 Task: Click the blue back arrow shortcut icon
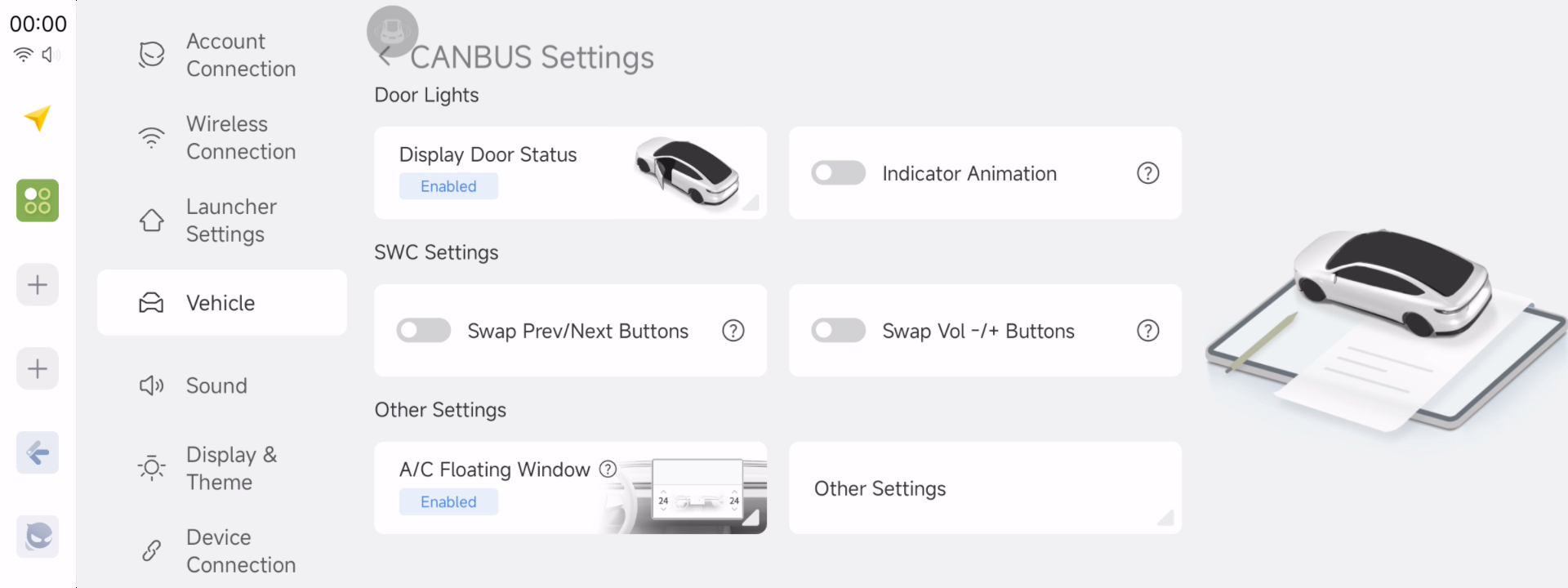point(38,452)
